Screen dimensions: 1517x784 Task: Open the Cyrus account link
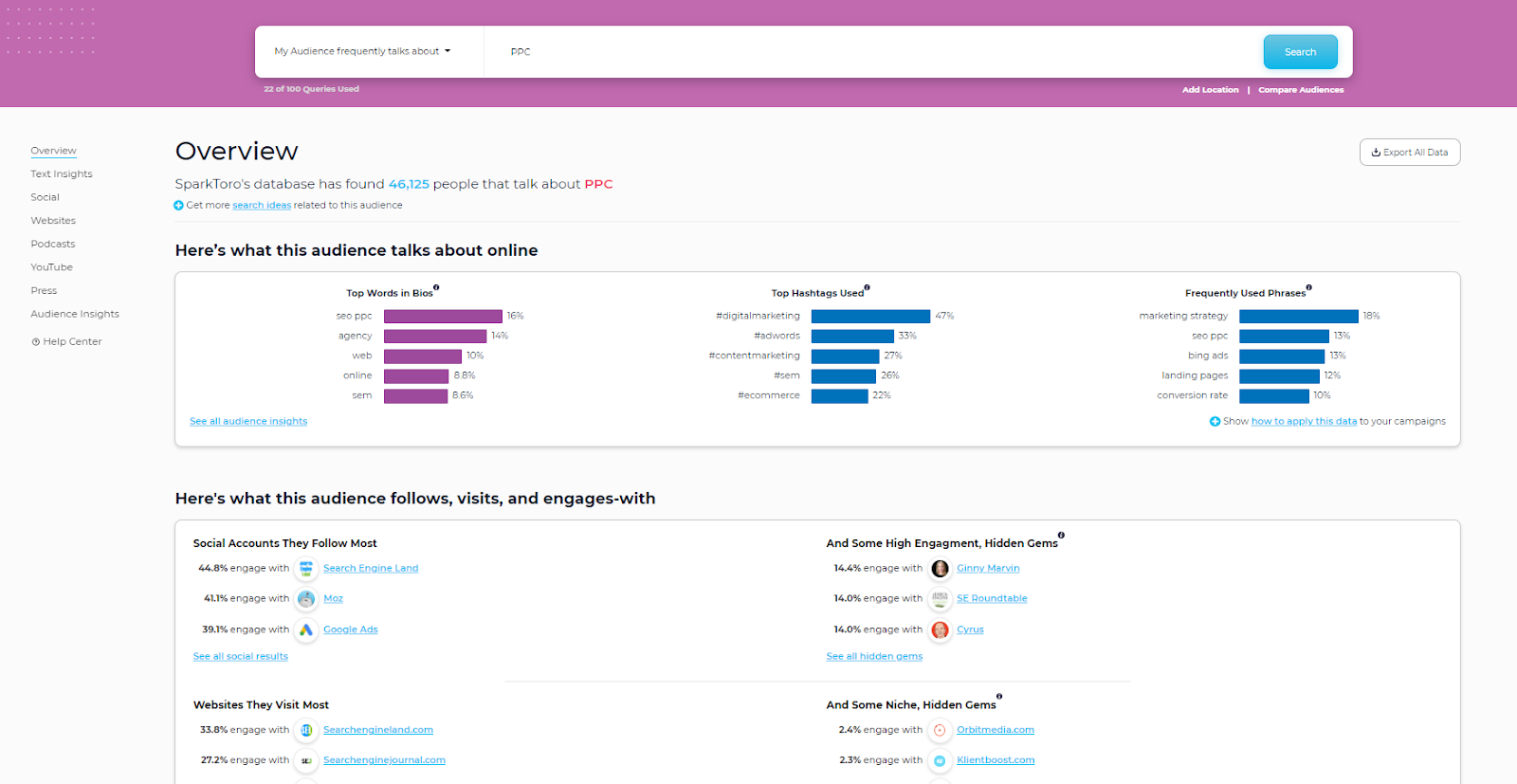click(970, 629)
